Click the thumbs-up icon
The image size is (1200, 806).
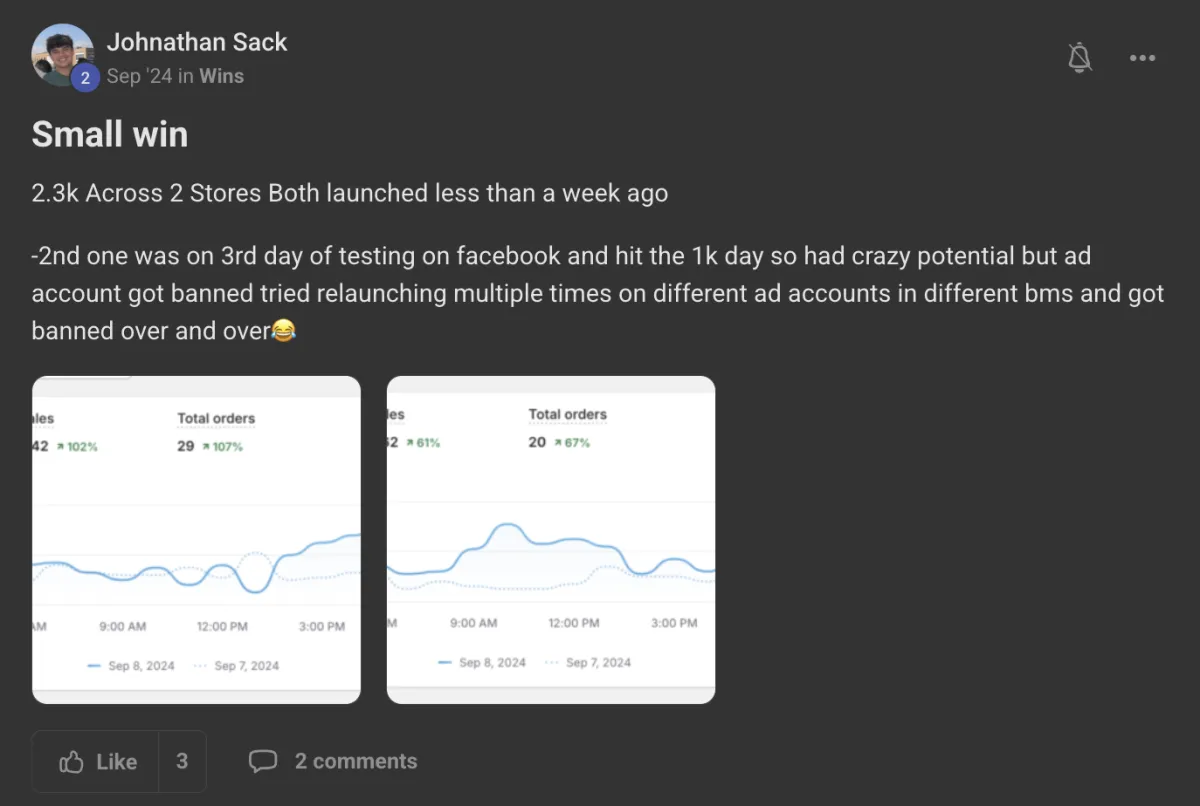click(71, 762)
